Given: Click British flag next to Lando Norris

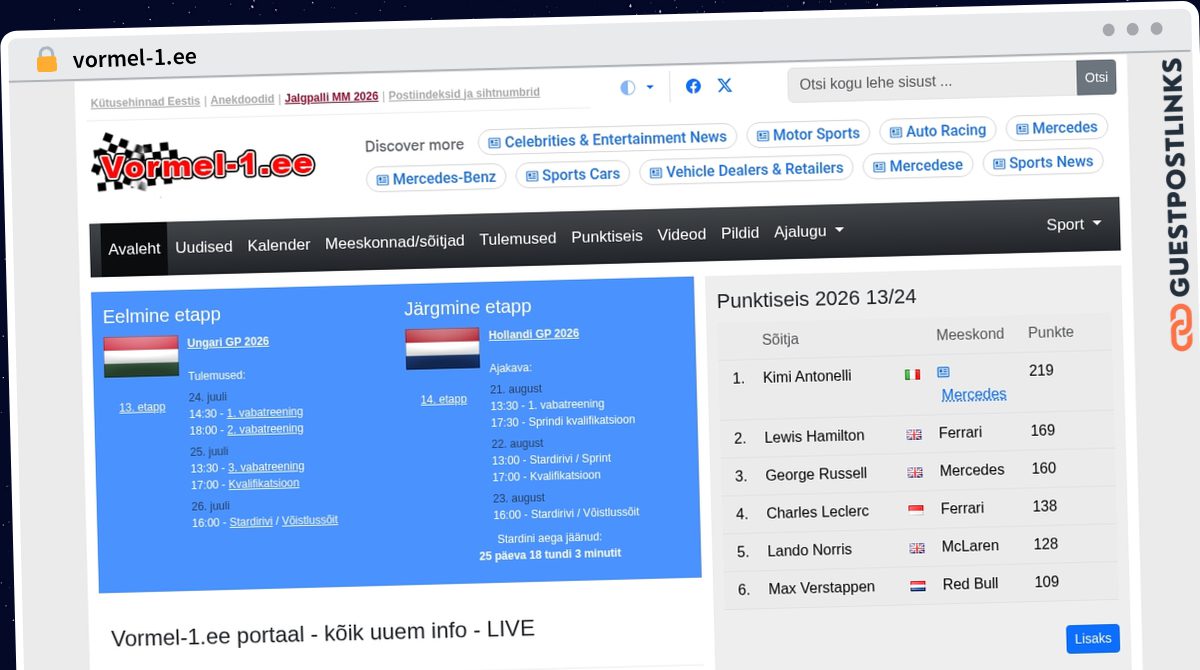Looking at the screenshot, I should pyautogui.click(x=917, y=548).
